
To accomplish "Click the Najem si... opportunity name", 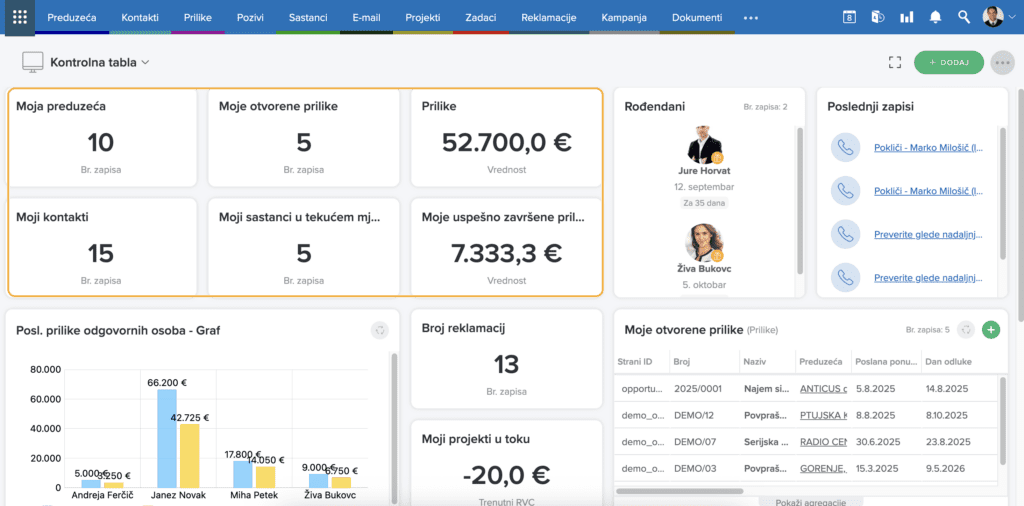I will [767, 389].
